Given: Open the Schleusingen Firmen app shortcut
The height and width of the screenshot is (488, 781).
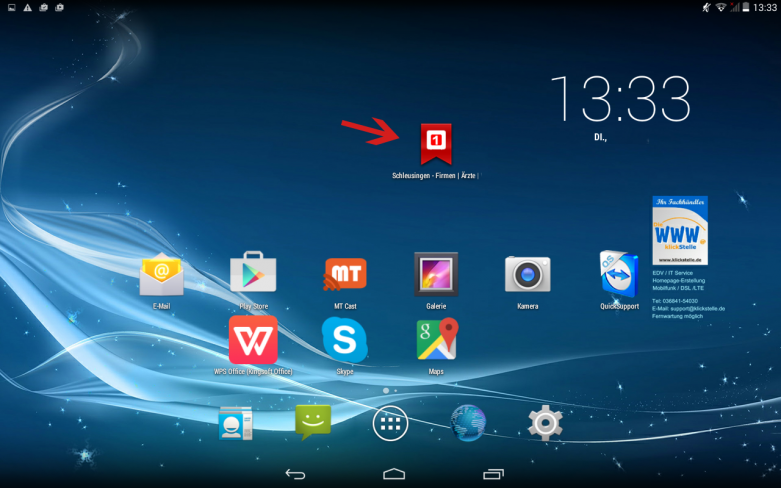Looking at the screenshot, I should [436, 145].
